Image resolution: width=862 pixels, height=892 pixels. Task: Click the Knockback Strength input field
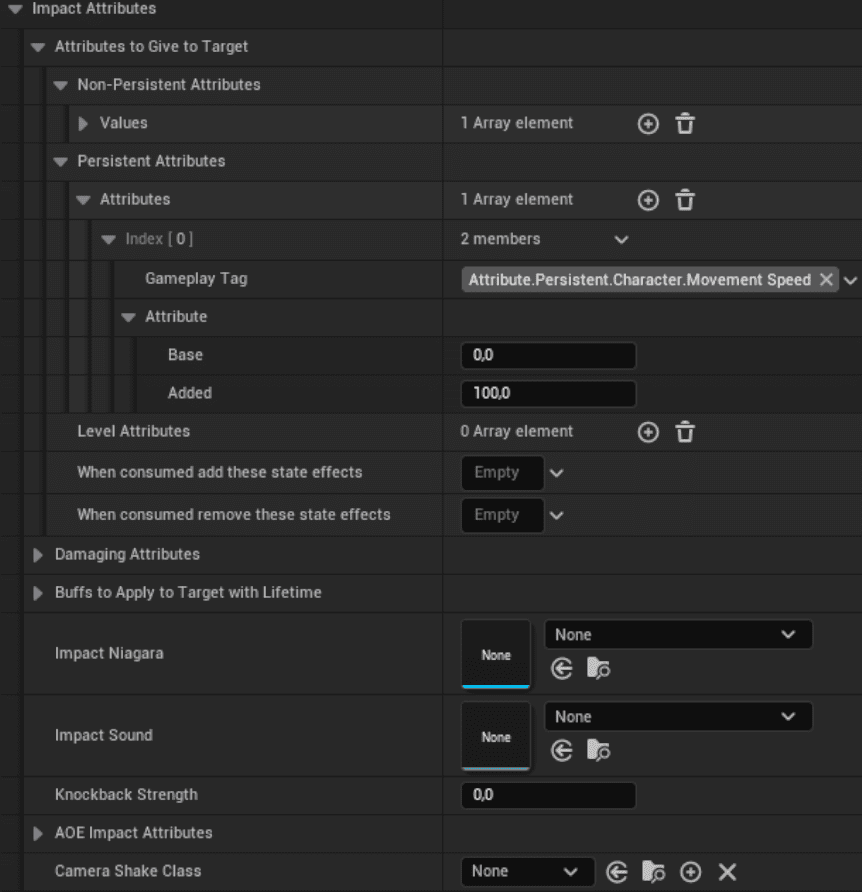coord(548,795)
